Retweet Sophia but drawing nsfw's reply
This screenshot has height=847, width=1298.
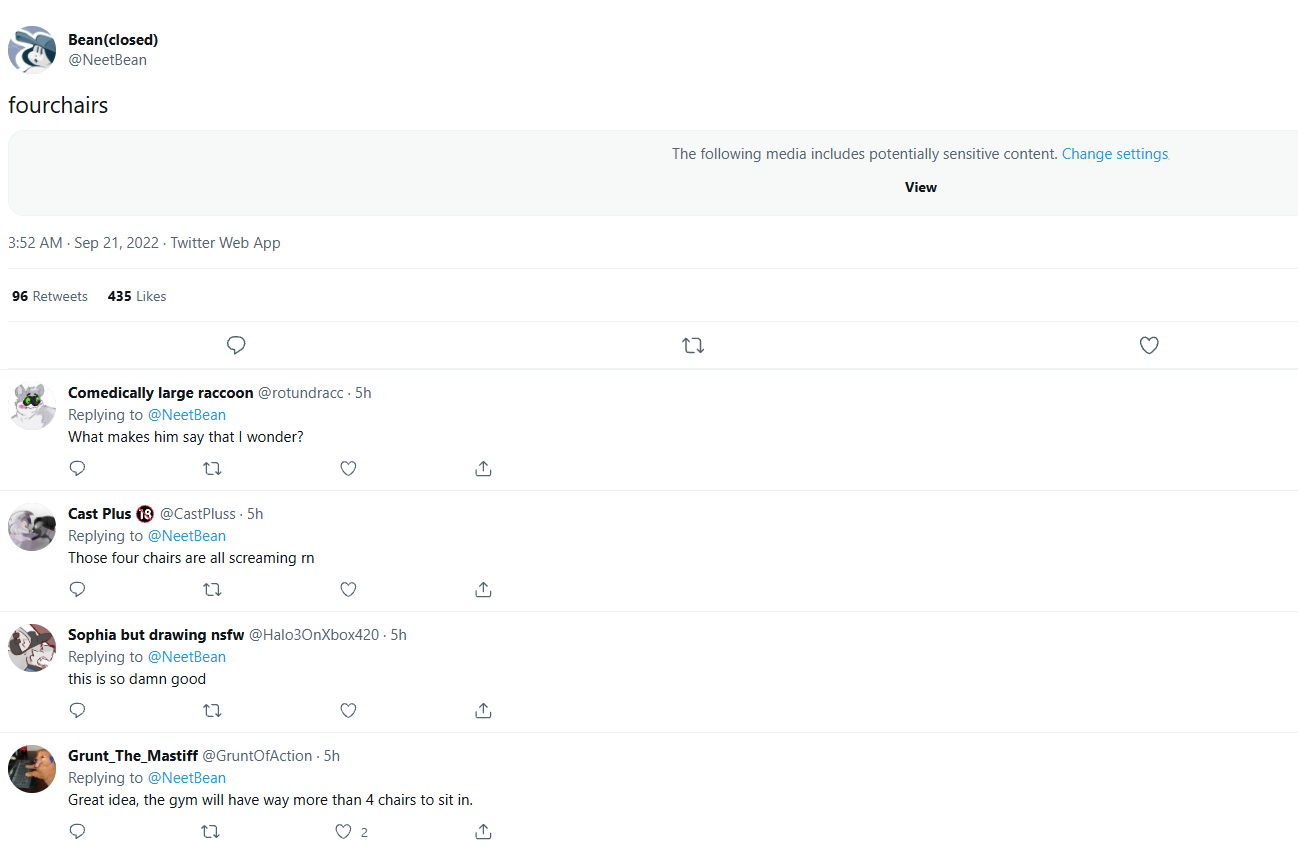212,711
